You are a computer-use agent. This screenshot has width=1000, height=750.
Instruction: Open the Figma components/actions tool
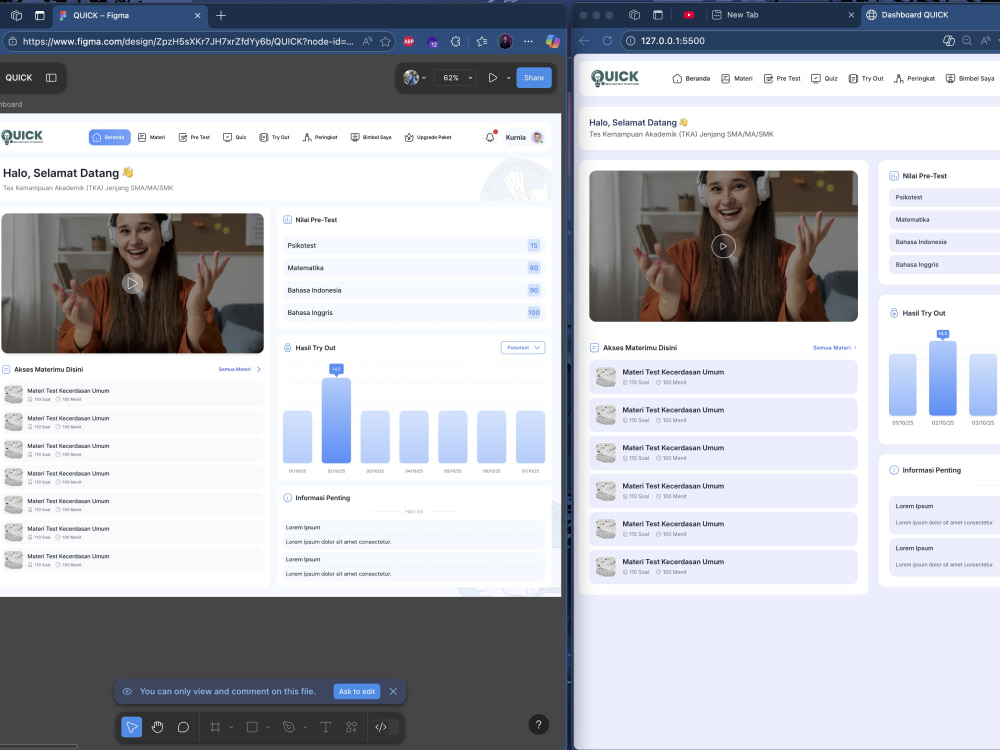tap(351, 727)
